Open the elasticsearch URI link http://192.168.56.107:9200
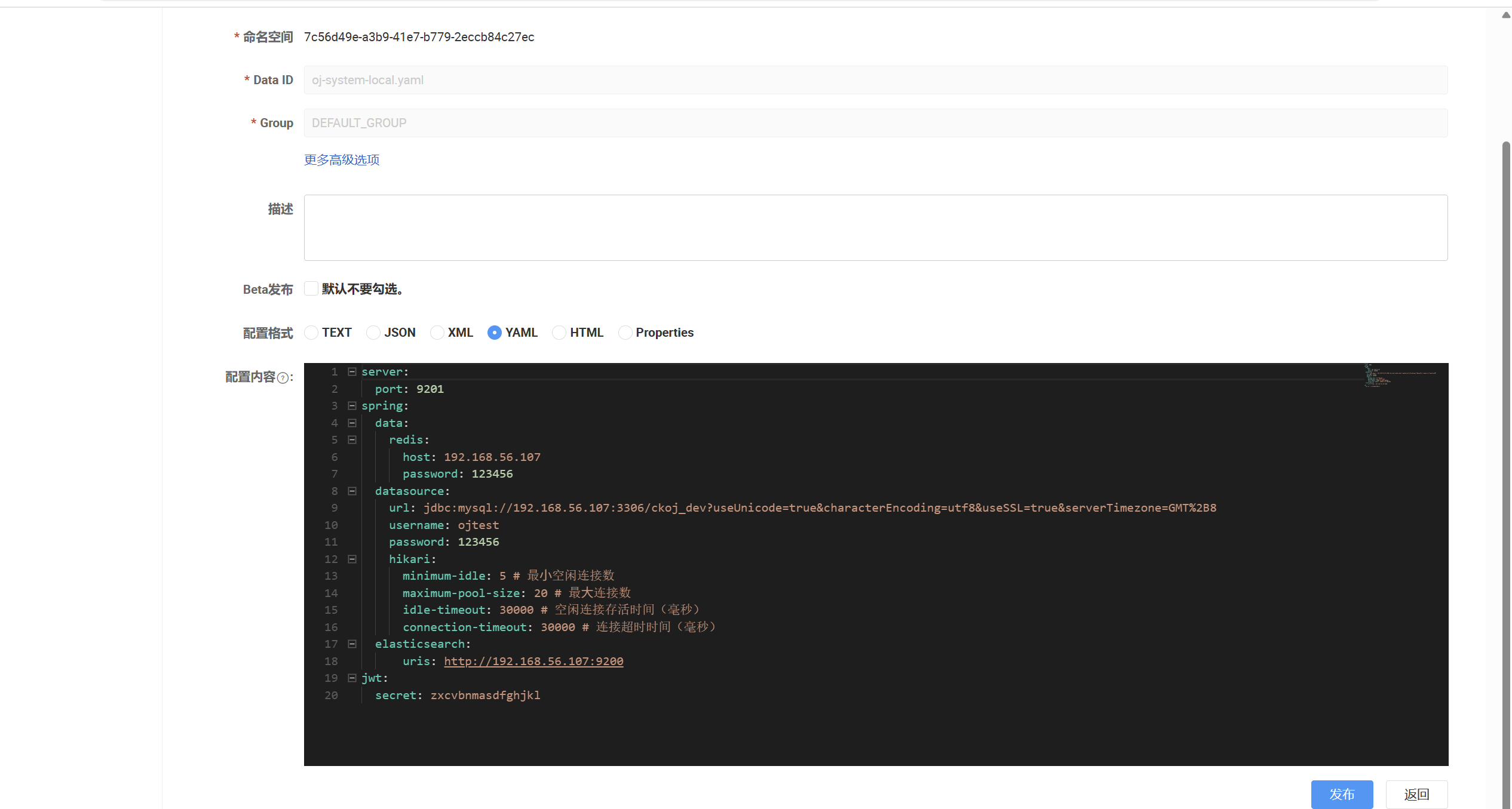This screenshot has height=809, width=1512. tap(533, 662)
